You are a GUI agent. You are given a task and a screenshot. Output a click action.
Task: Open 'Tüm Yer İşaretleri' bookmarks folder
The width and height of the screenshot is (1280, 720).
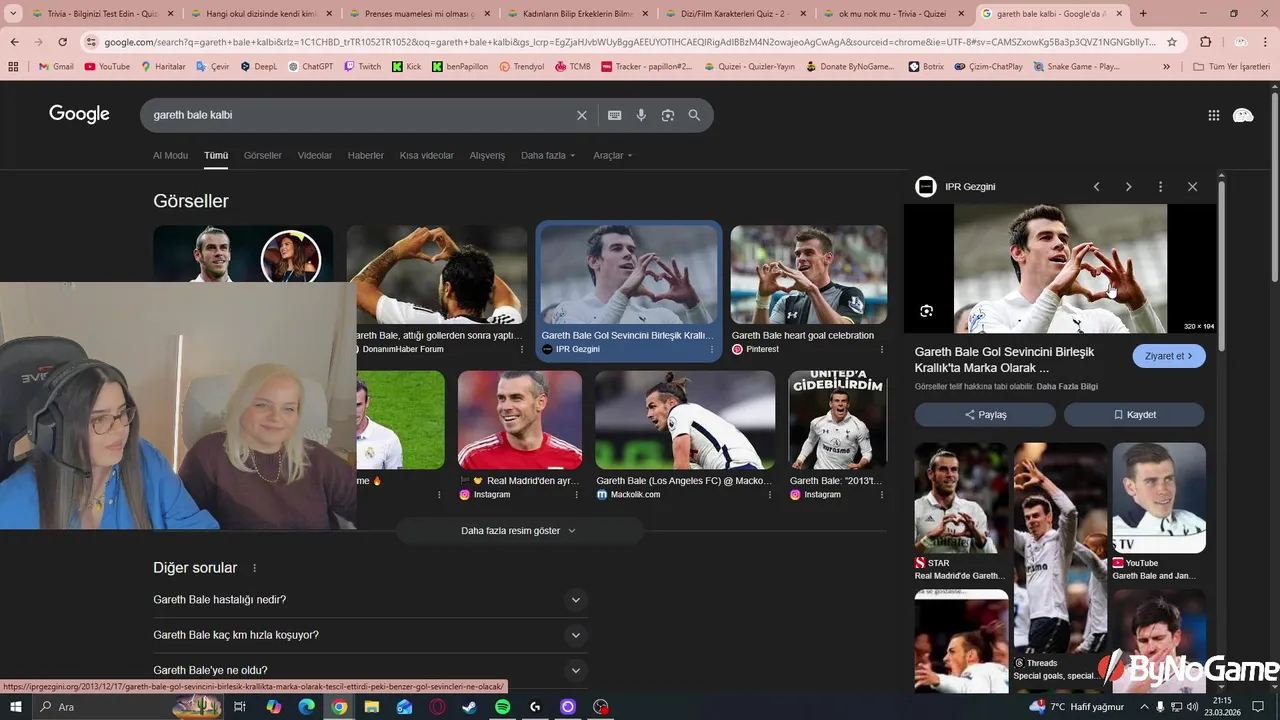(x=1232, y=66)
